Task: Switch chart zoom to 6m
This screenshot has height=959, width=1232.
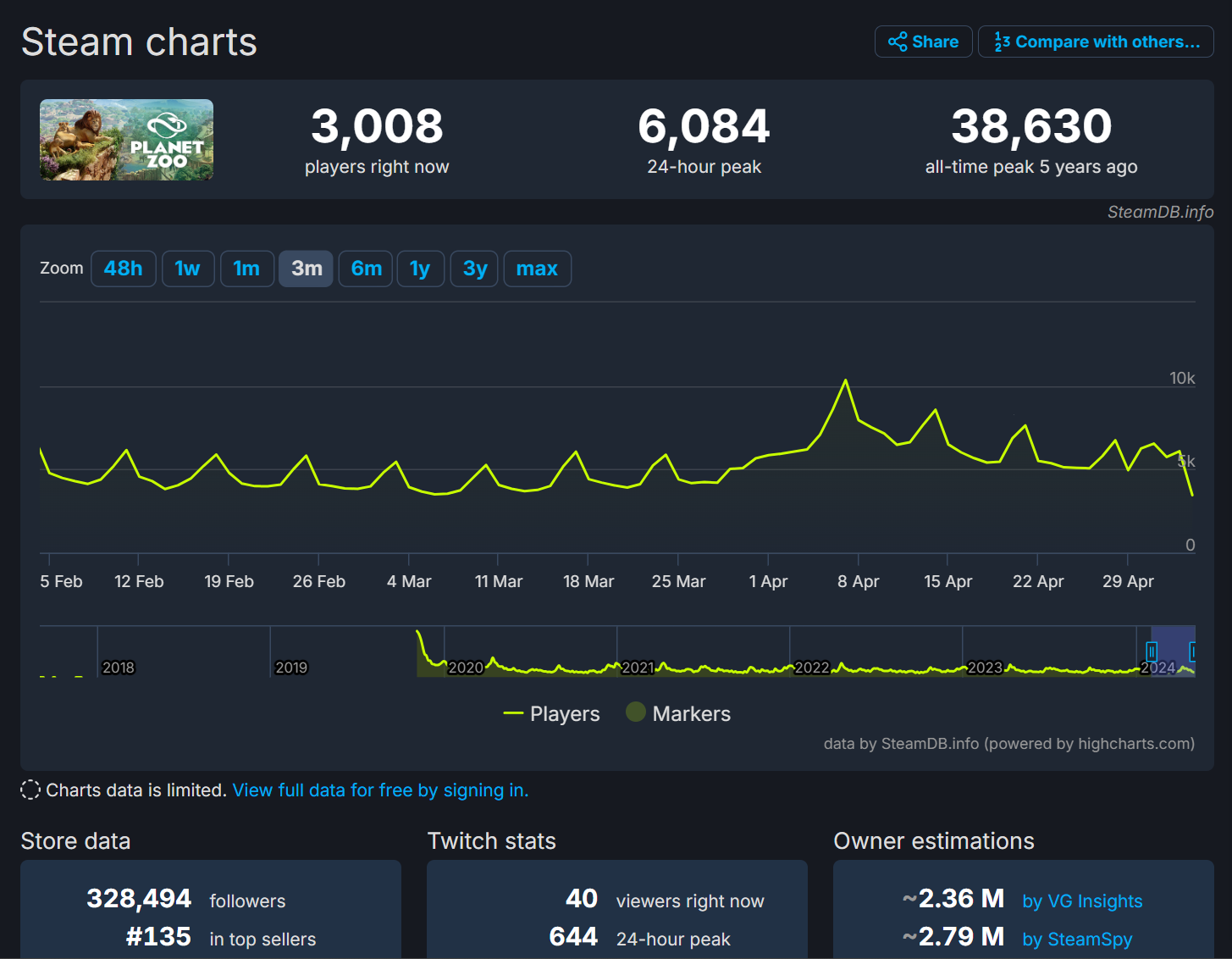Action: click(366, 269)
